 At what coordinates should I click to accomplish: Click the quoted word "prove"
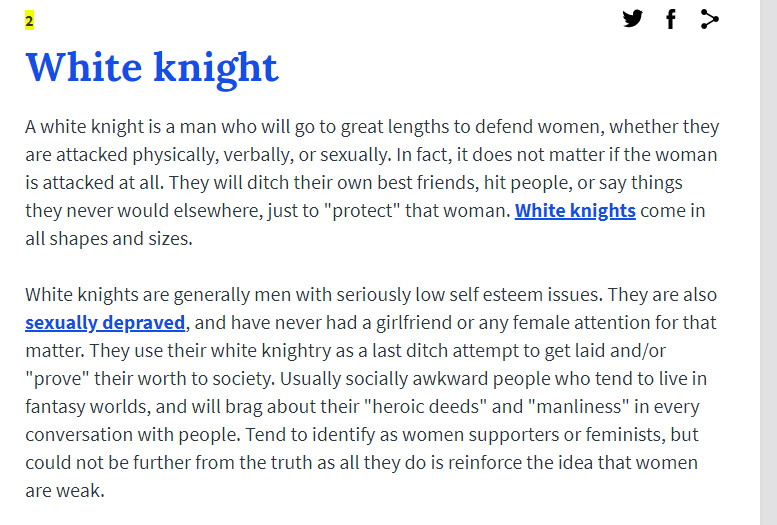point(58,379)
